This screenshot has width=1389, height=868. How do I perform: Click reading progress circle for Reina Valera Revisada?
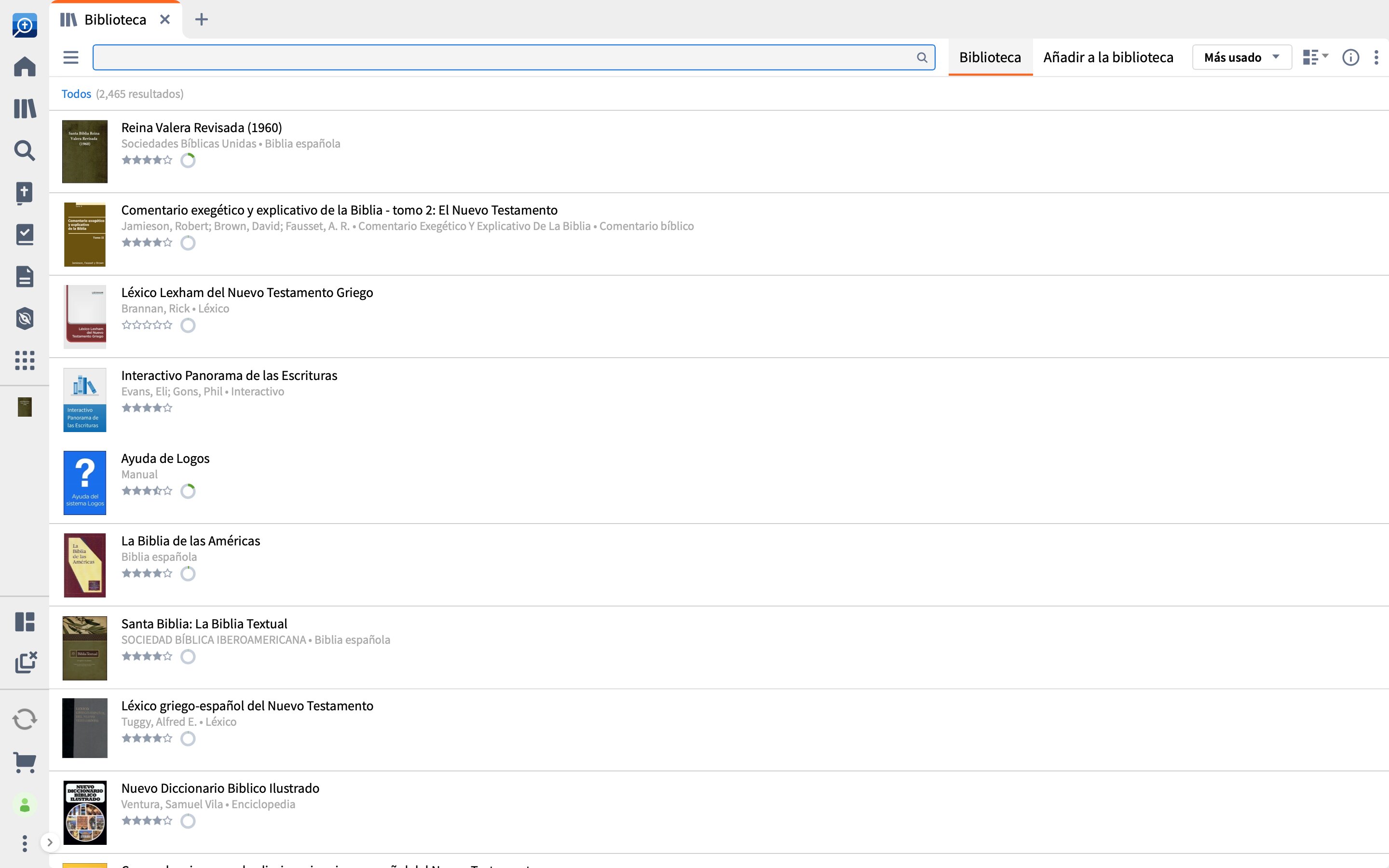pyautogui.click(x=188, y=160)
